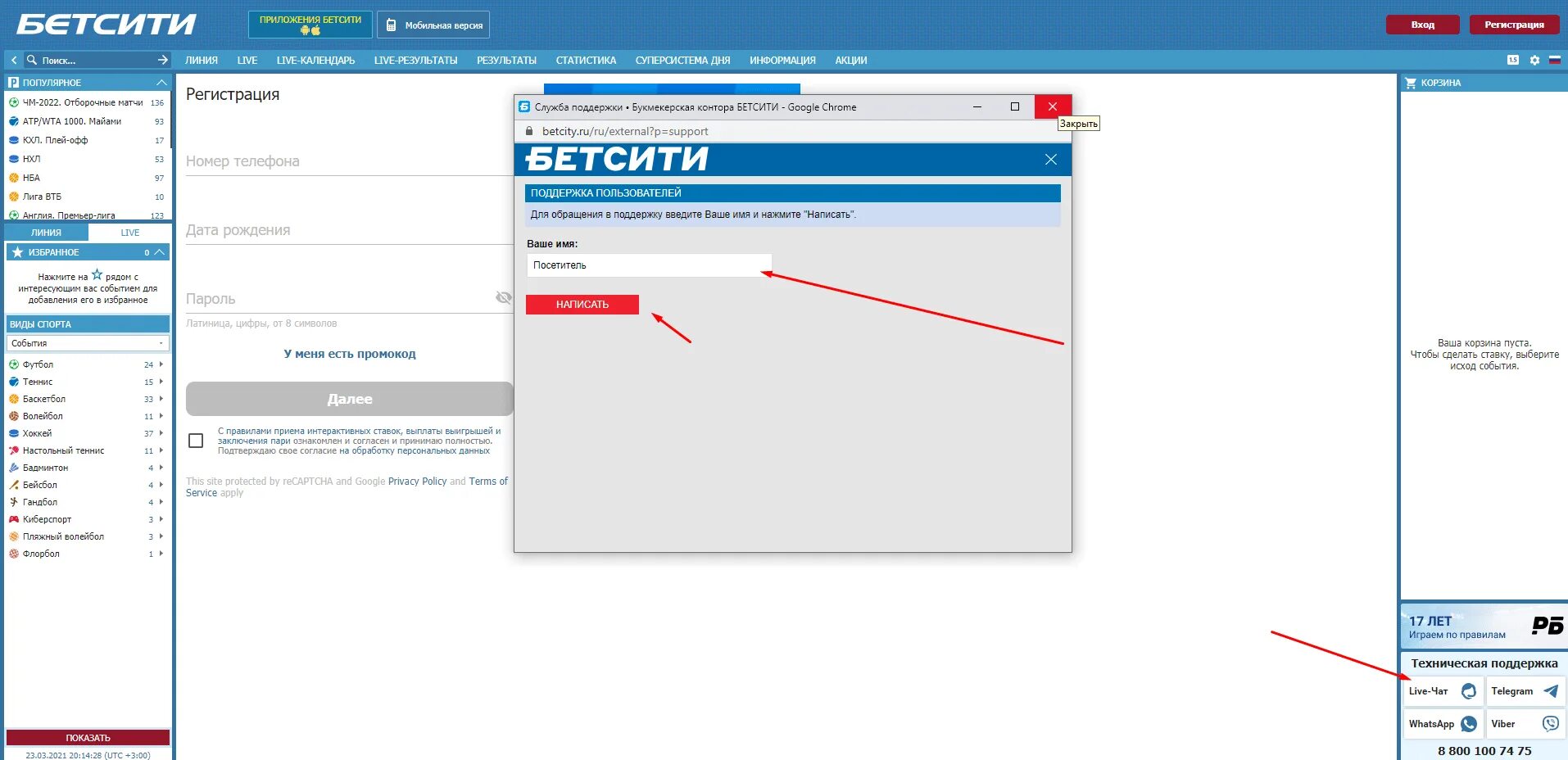1568x760 pixels.
Task: Expand the Хоккей sport arrow
Action: [x=161, y=433]
